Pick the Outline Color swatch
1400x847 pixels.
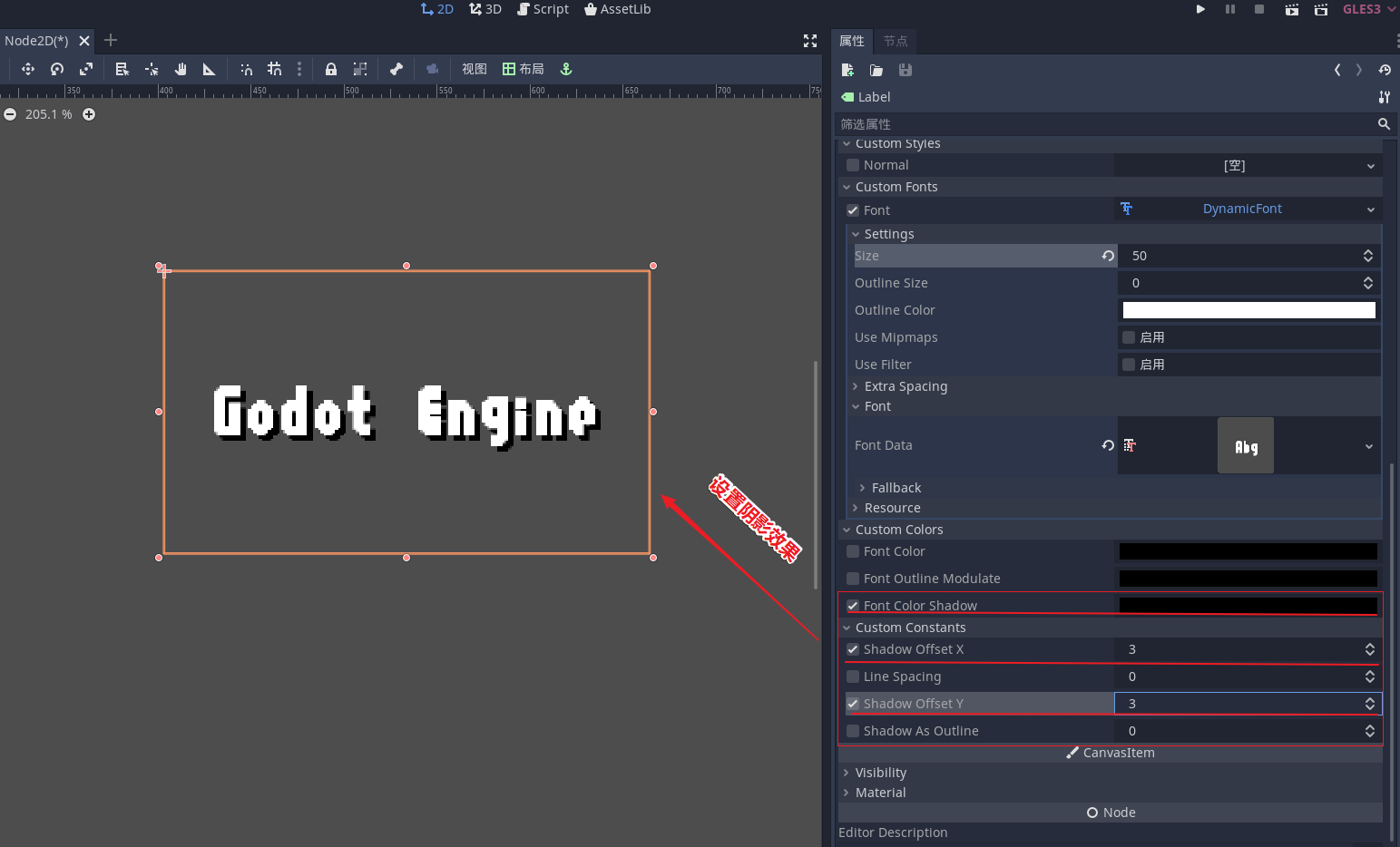[x=1248, y=310]
